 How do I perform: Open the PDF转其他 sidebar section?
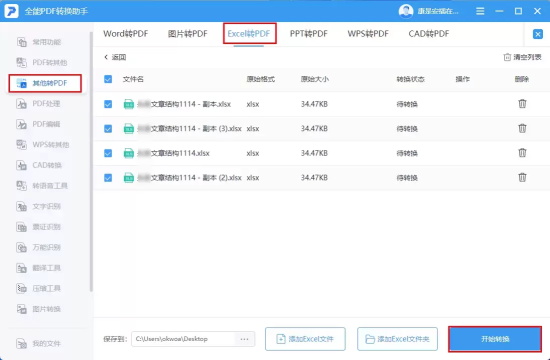click(x=42, y=63)
